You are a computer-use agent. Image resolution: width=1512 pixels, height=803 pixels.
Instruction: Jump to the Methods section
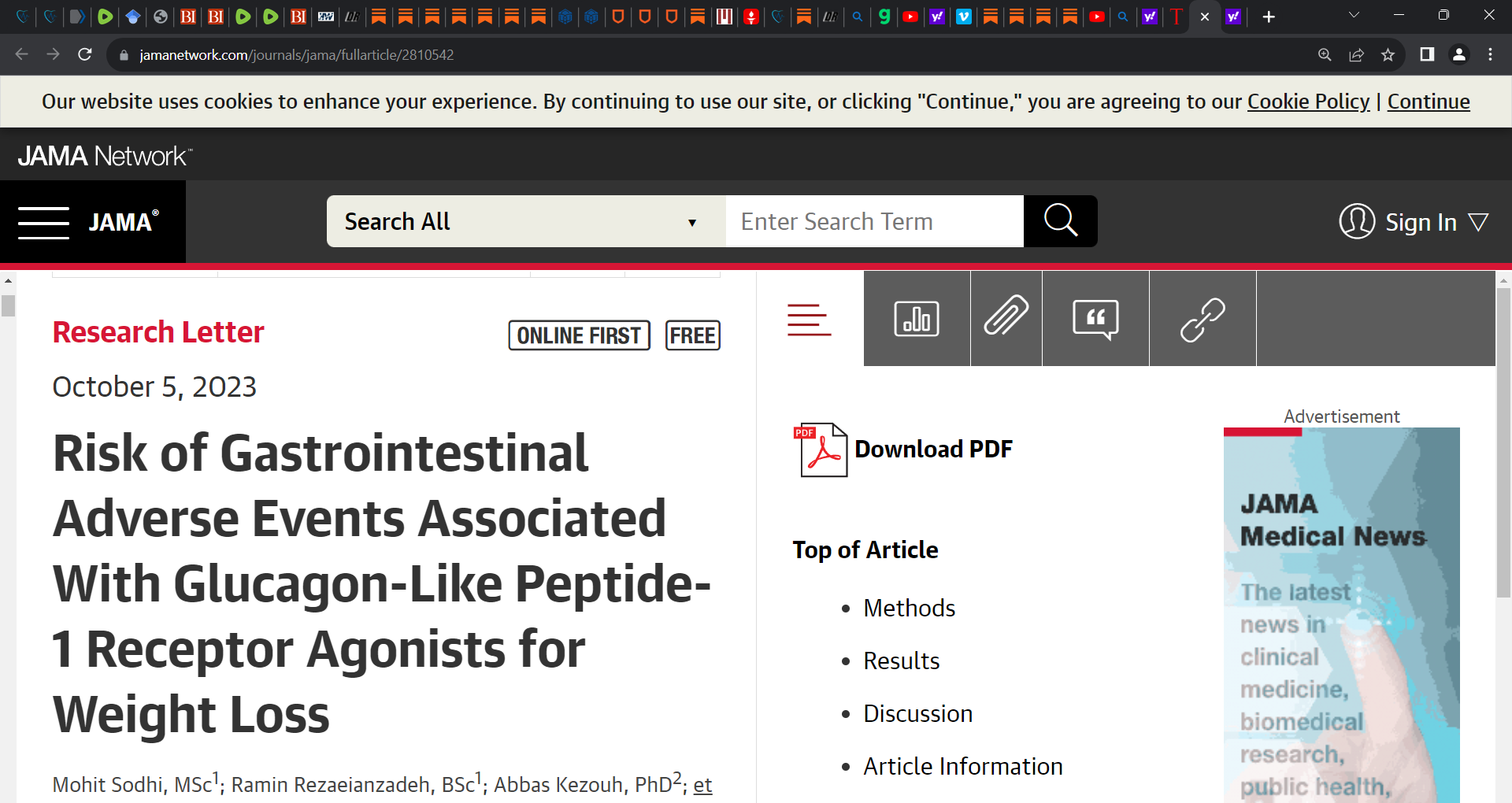click(910, 608)
